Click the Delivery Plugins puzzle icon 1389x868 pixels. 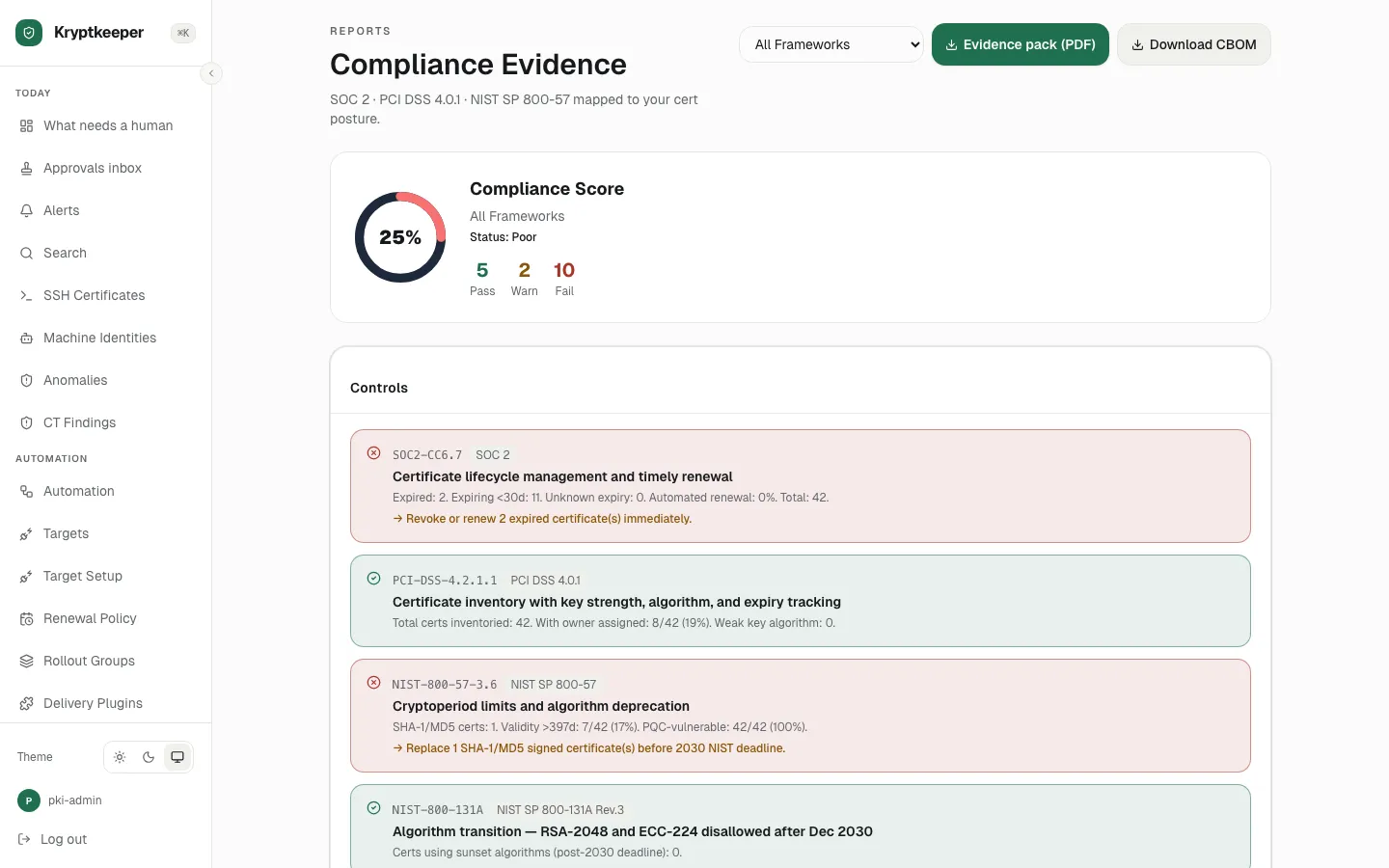pos(27,703)
